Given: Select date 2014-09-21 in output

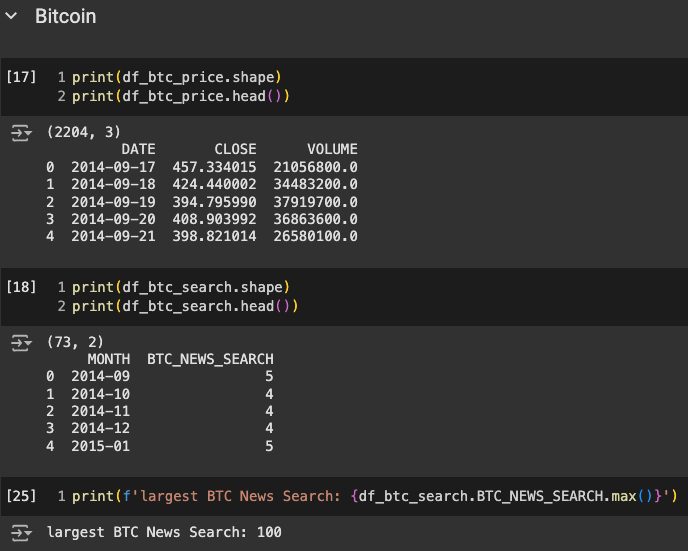Looking at the screenshot, I should point(113,236).
